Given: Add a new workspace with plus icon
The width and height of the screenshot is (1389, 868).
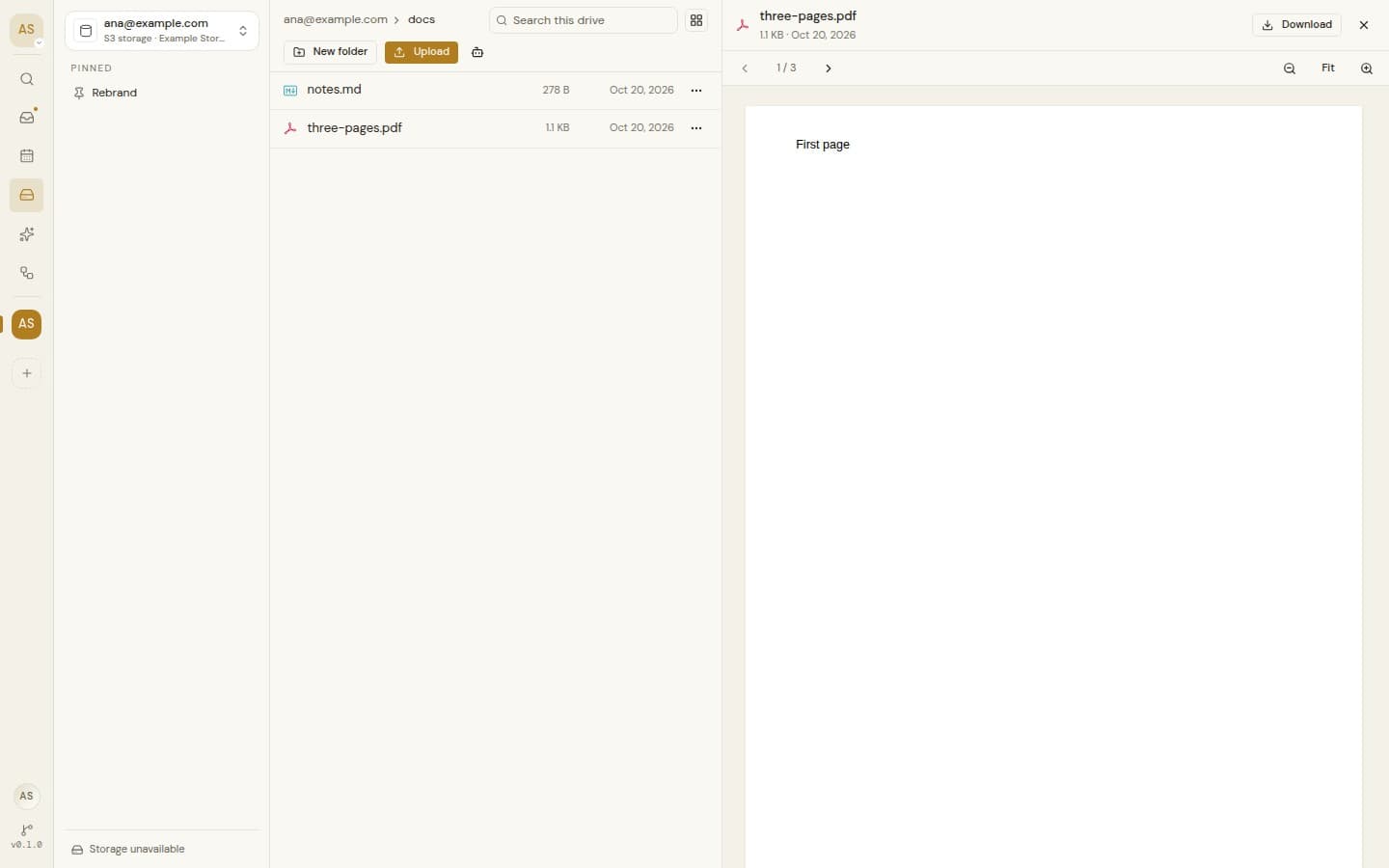Looking at the screenshot, I should [27, 373].
